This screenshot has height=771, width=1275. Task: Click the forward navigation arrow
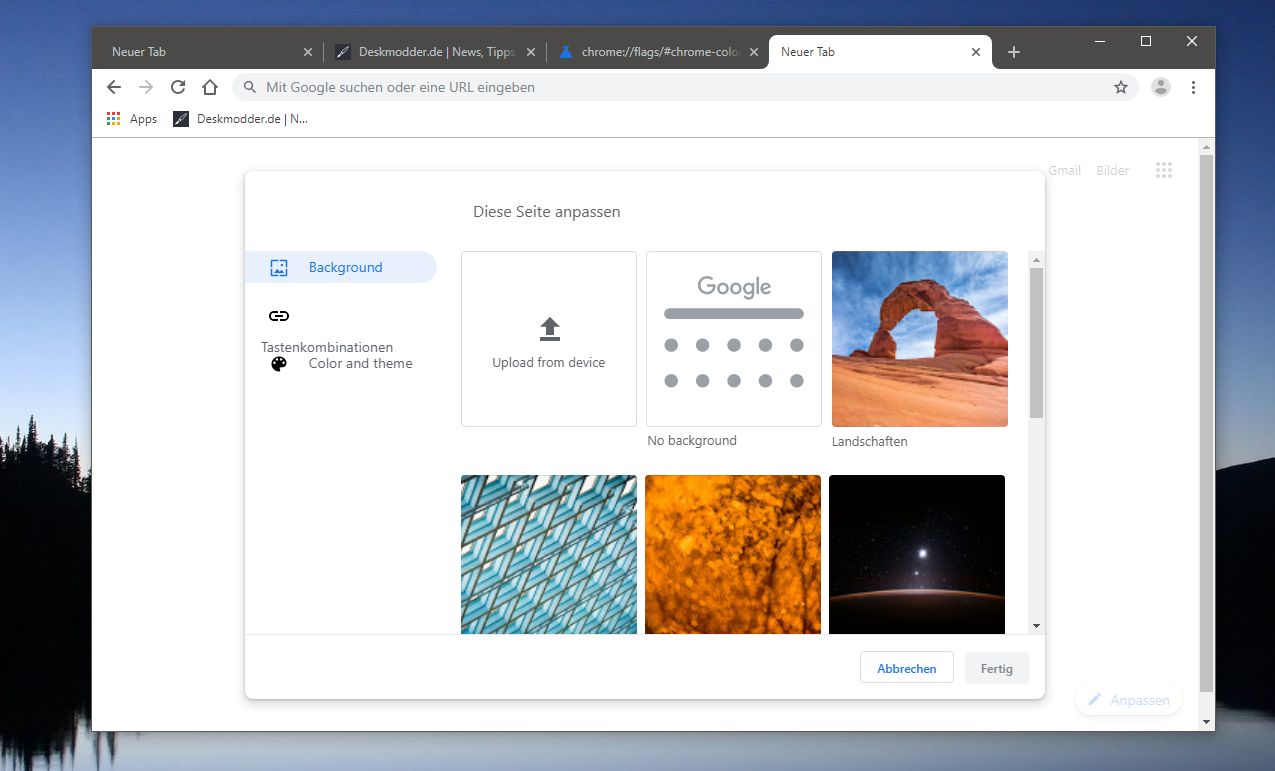click(146, 87)
